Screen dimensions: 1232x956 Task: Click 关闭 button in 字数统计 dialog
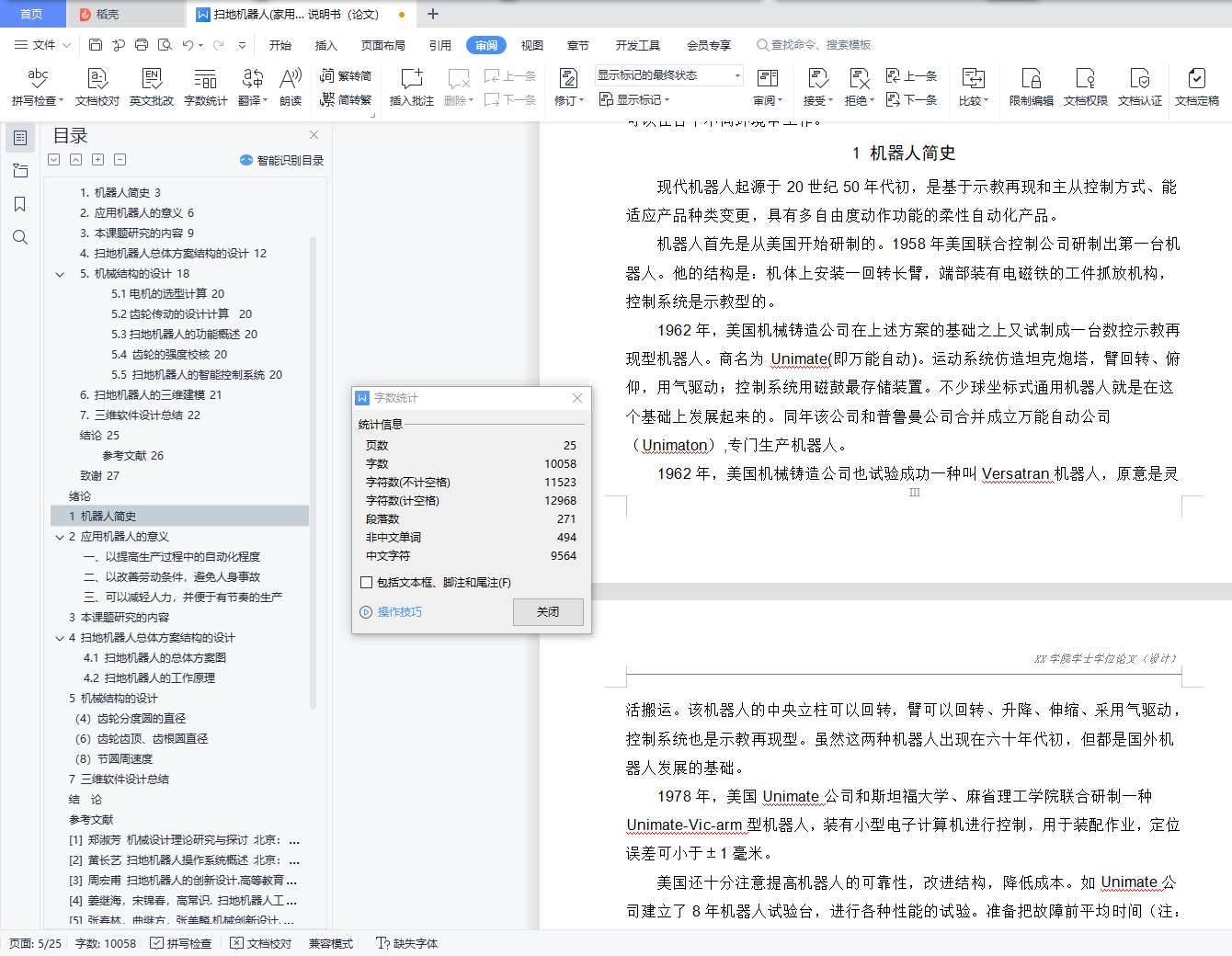click(548, 611)
